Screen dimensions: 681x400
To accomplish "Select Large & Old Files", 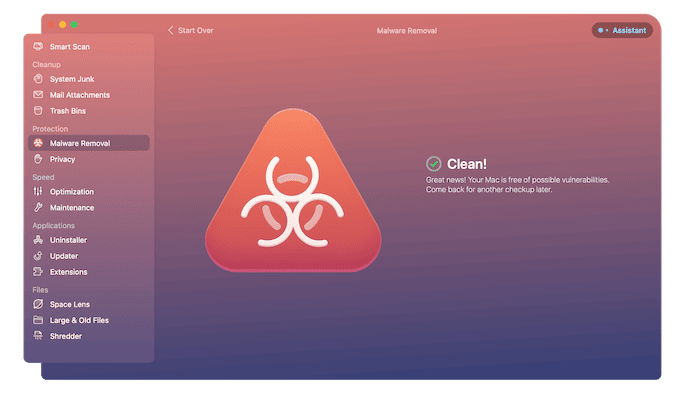I will tap(89, 320).
